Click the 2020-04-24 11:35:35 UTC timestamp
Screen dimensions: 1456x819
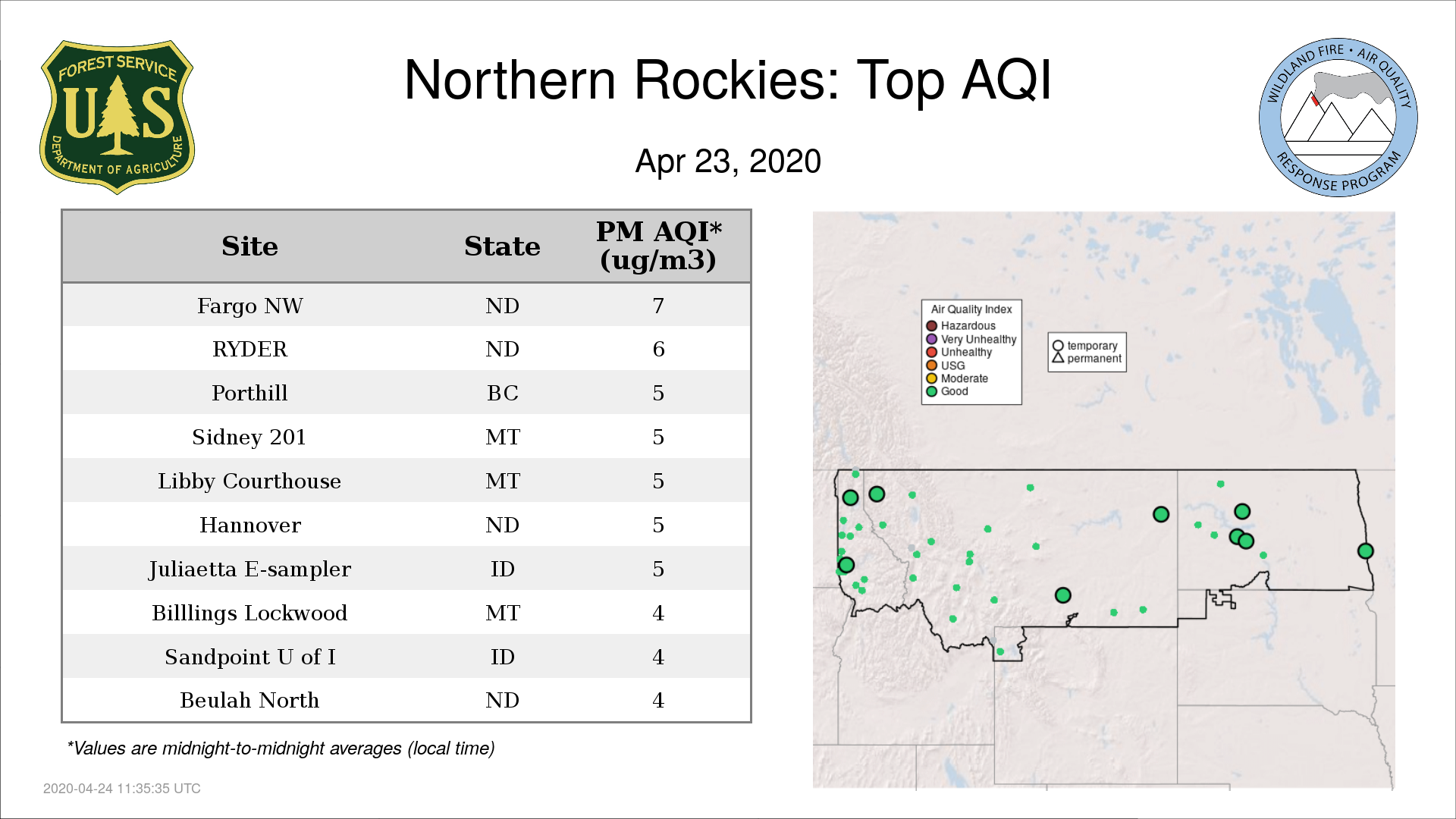tap(121, 789)
